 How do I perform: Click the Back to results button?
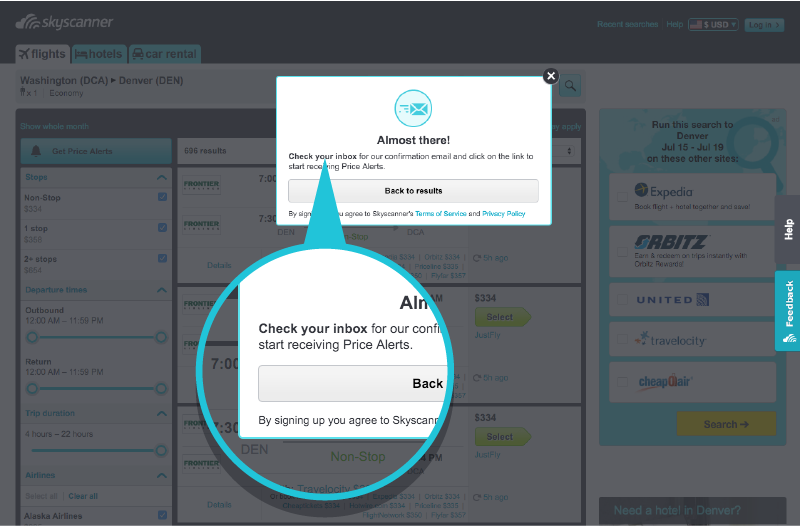click(413, 191)
